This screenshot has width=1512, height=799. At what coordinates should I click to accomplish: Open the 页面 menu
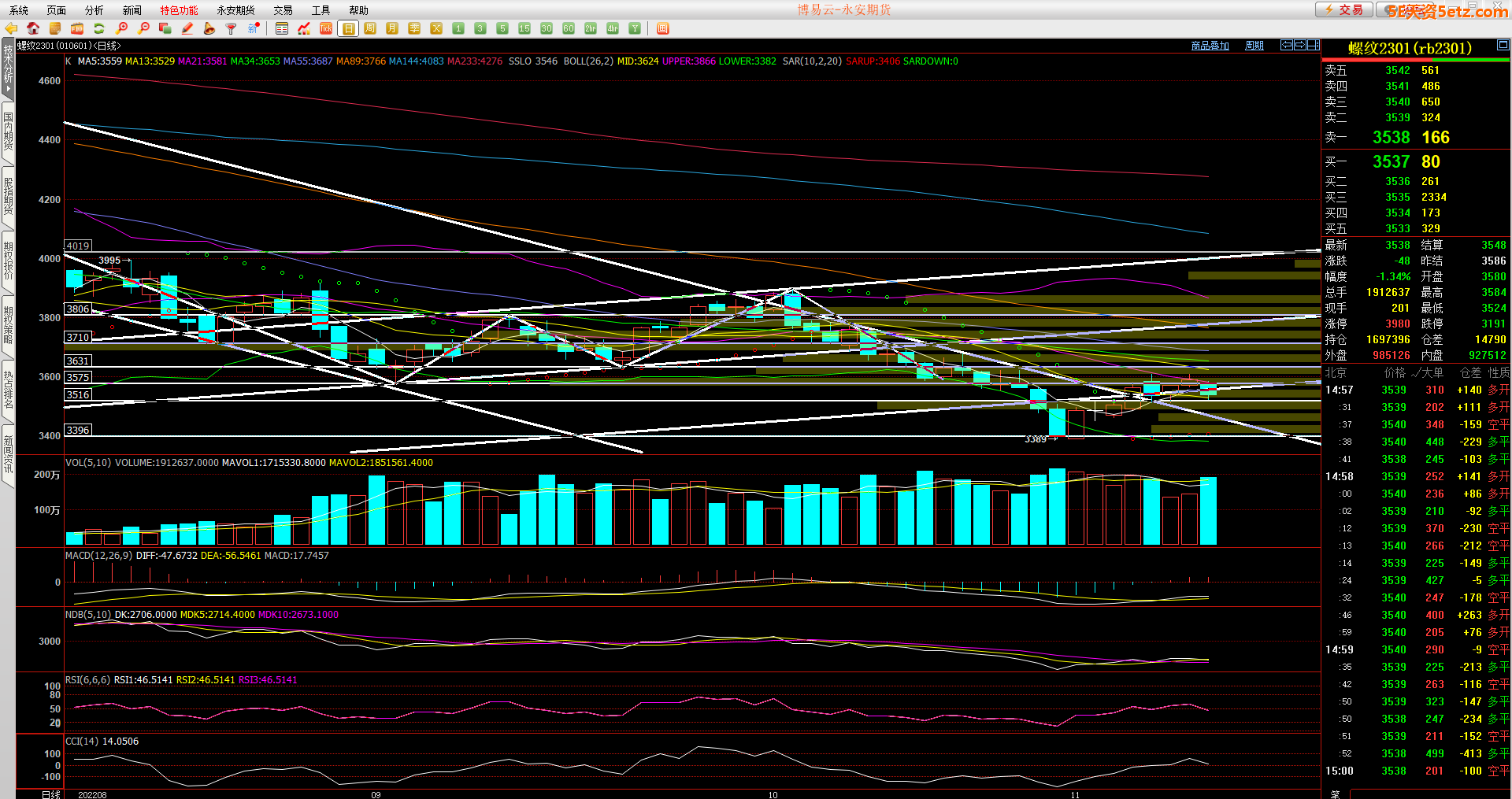[x=57, y=10]
